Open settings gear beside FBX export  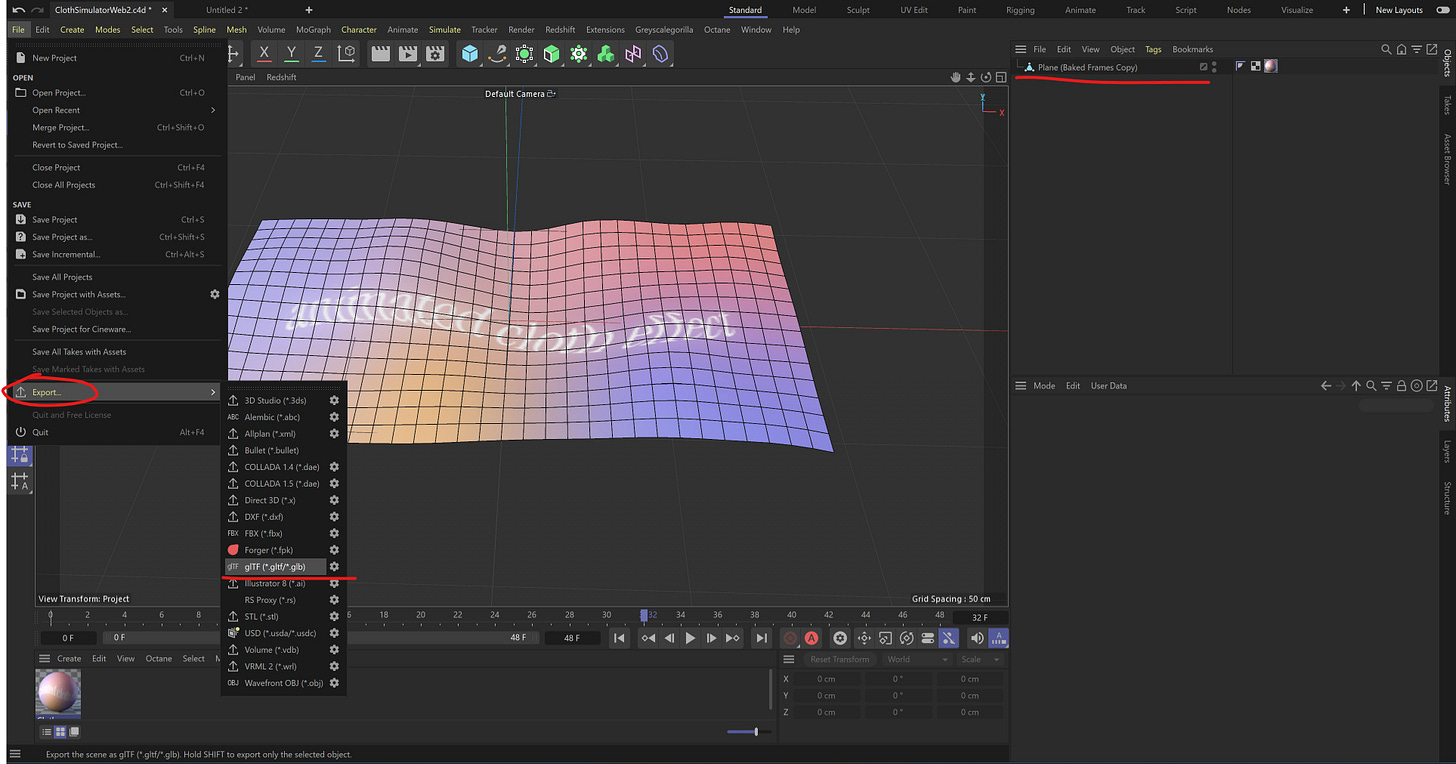[x=334, y=533]
